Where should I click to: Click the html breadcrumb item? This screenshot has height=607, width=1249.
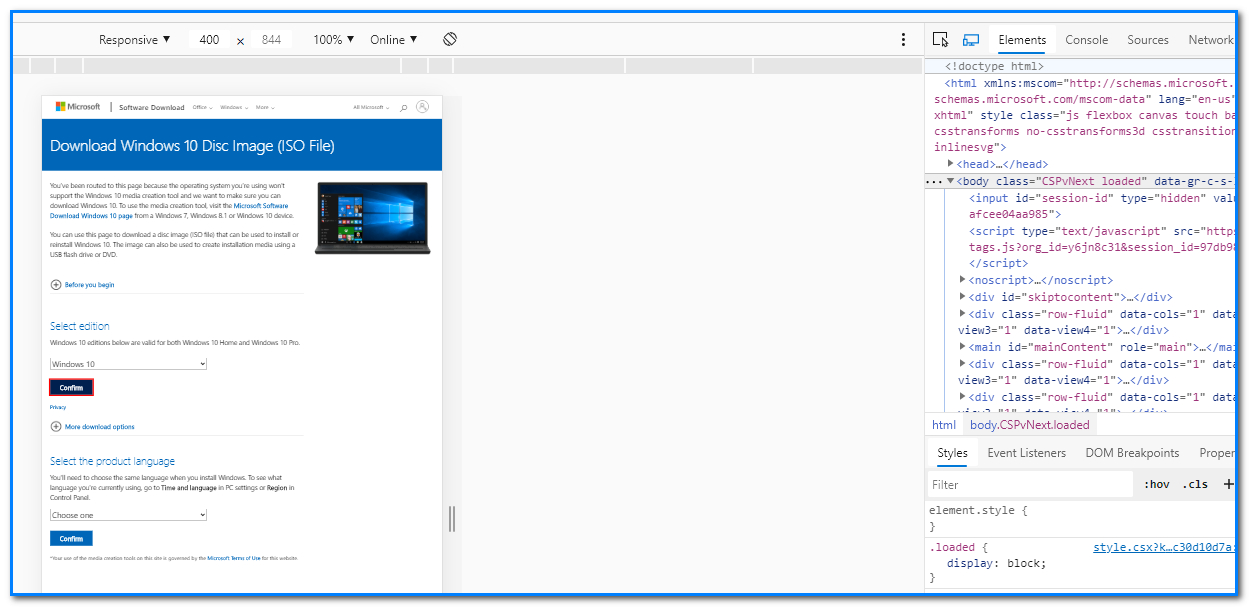click(x=944, y=425)
